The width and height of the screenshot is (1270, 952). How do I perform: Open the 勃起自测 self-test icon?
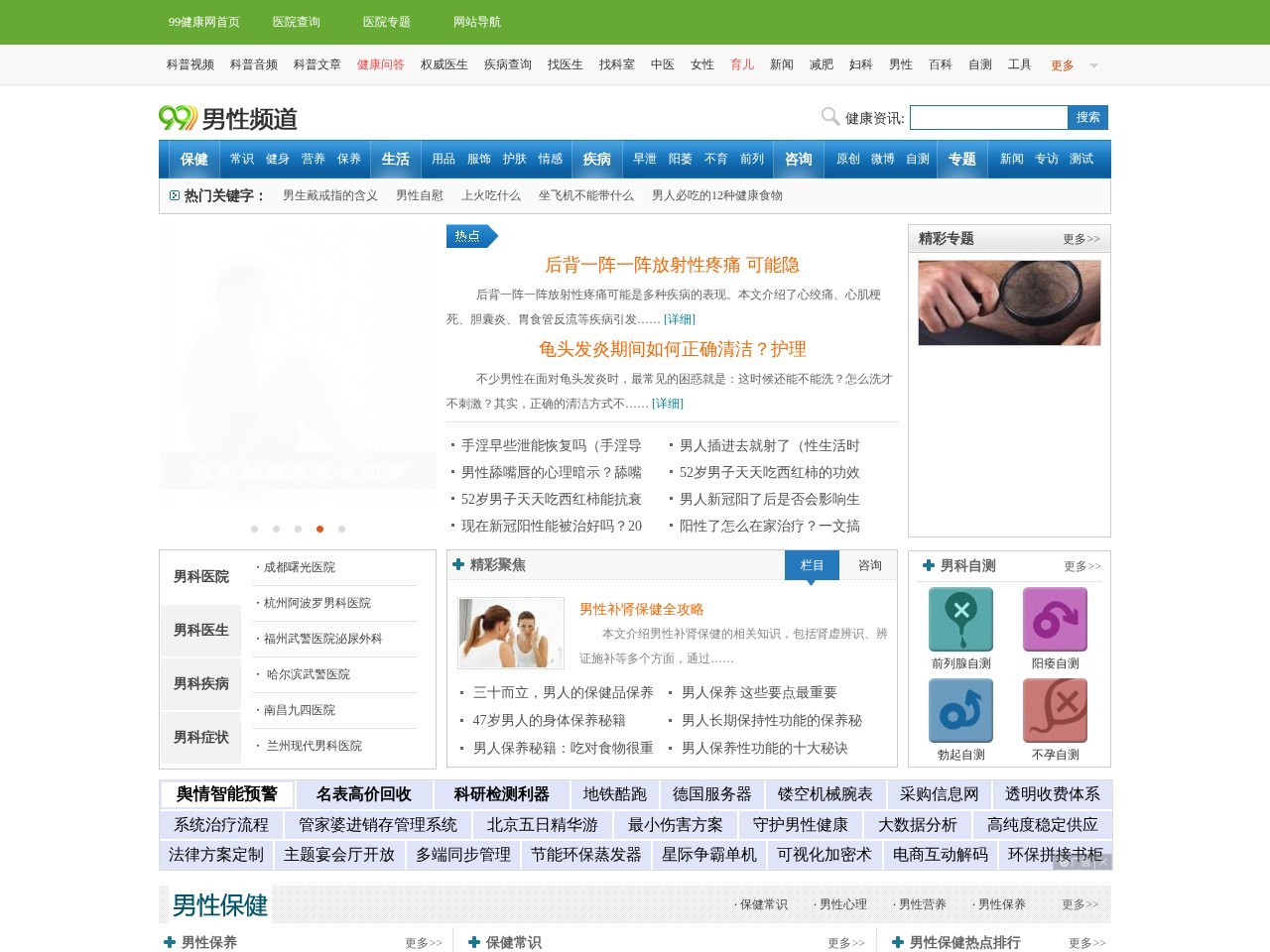point(959,711)
